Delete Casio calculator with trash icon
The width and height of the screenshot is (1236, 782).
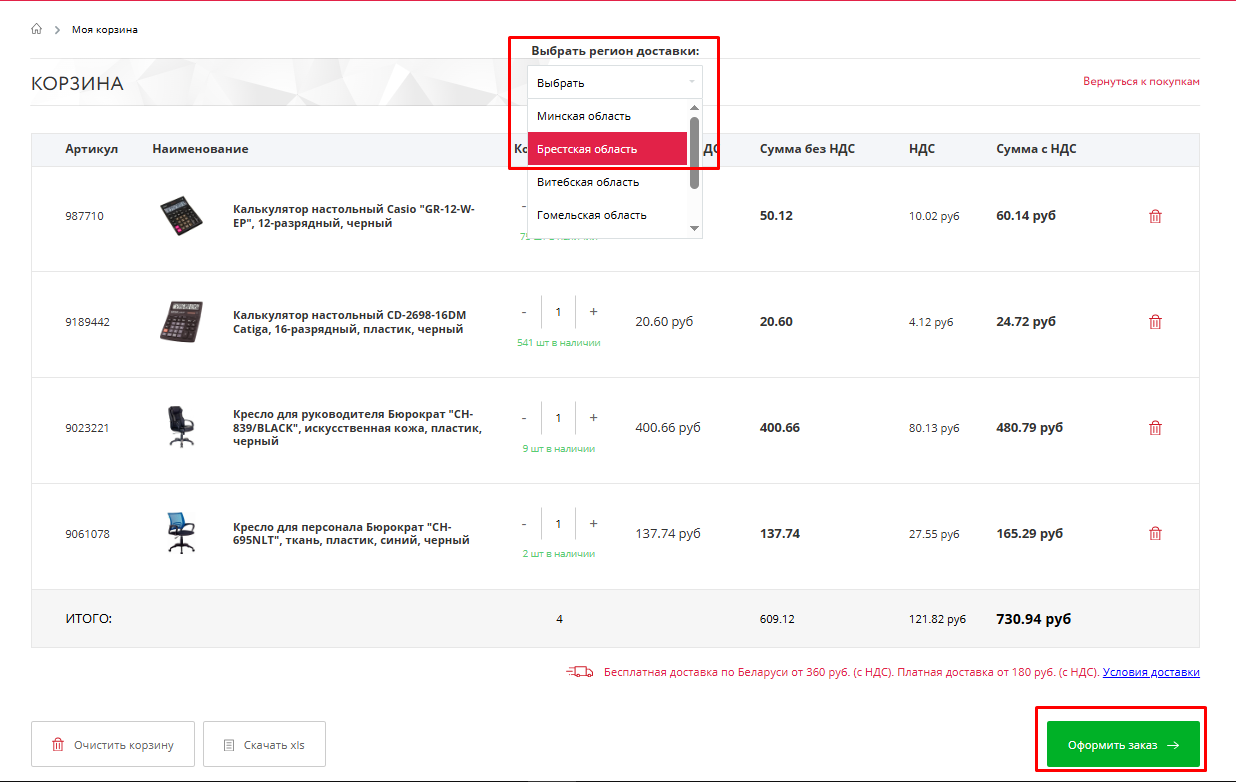coord(1155,216)
